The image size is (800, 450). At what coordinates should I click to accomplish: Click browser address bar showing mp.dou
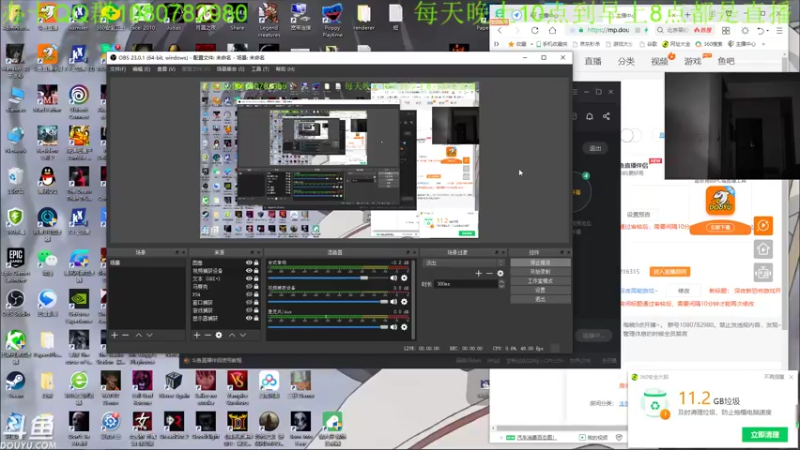point(608,31)
